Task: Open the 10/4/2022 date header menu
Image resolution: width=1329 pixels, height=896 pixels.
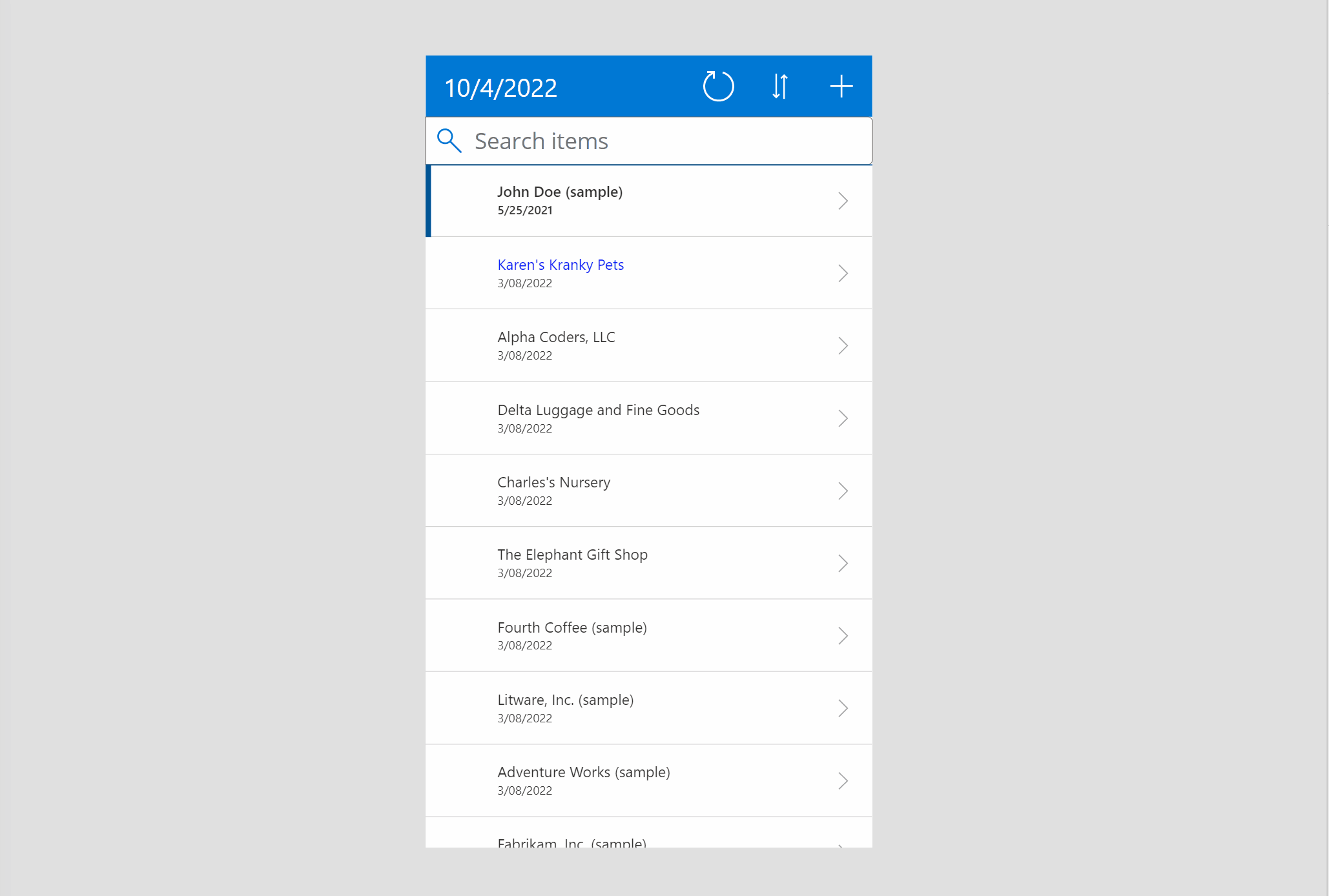Action: click(x=500, y=86)
